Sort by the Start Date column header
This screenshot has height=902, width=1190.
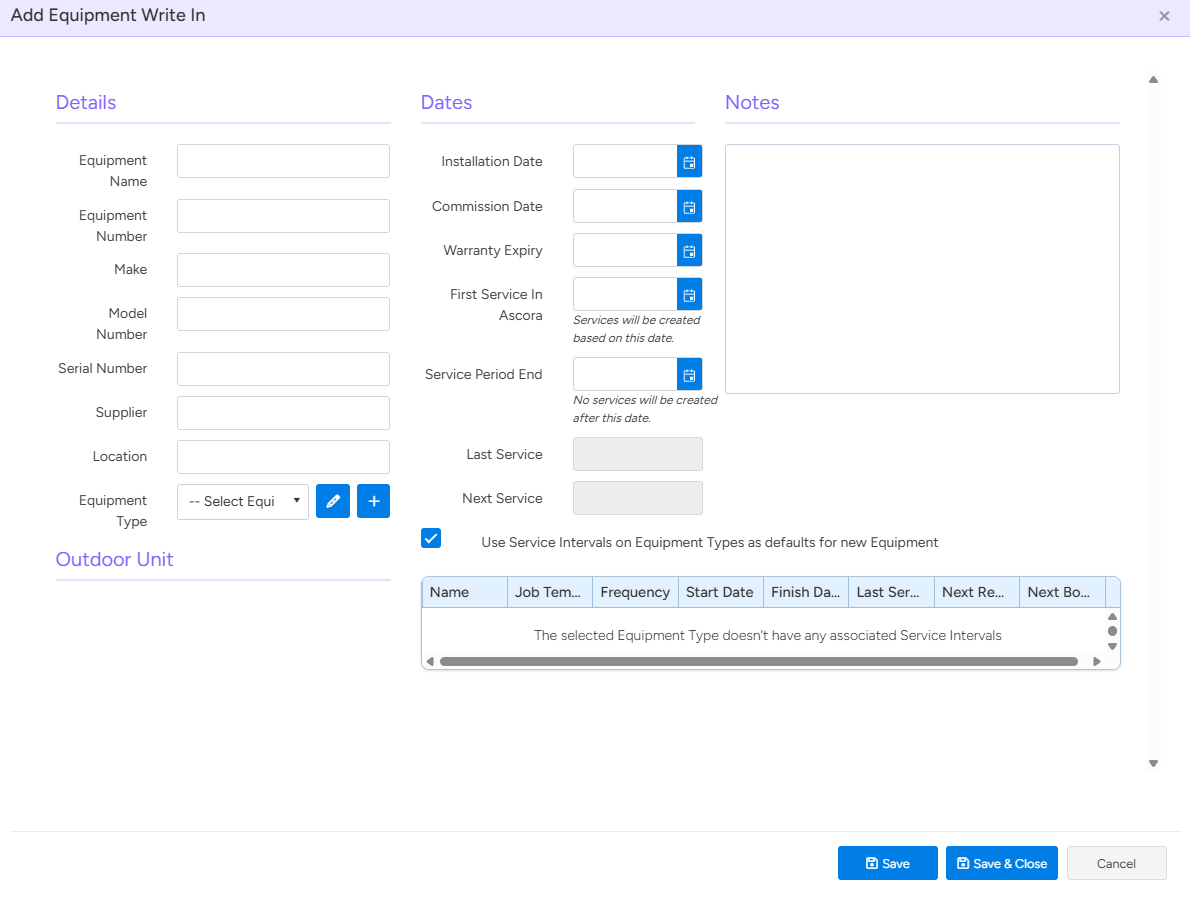click(x=720, y=592)
